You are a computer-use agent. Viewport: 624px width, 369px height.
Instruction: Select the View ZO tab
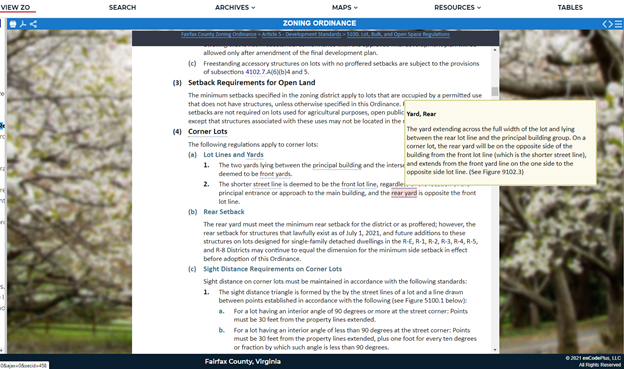click(x=16, y=8)
